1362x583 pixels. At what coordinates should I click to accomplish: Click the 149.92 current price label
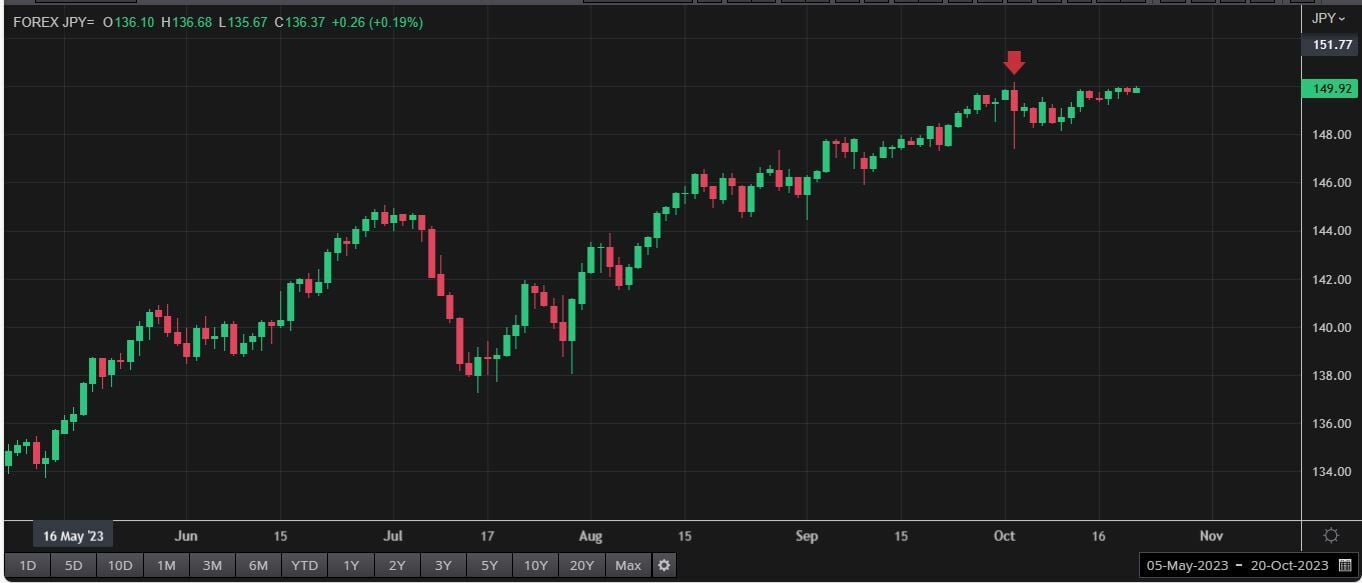point(1330,89)
